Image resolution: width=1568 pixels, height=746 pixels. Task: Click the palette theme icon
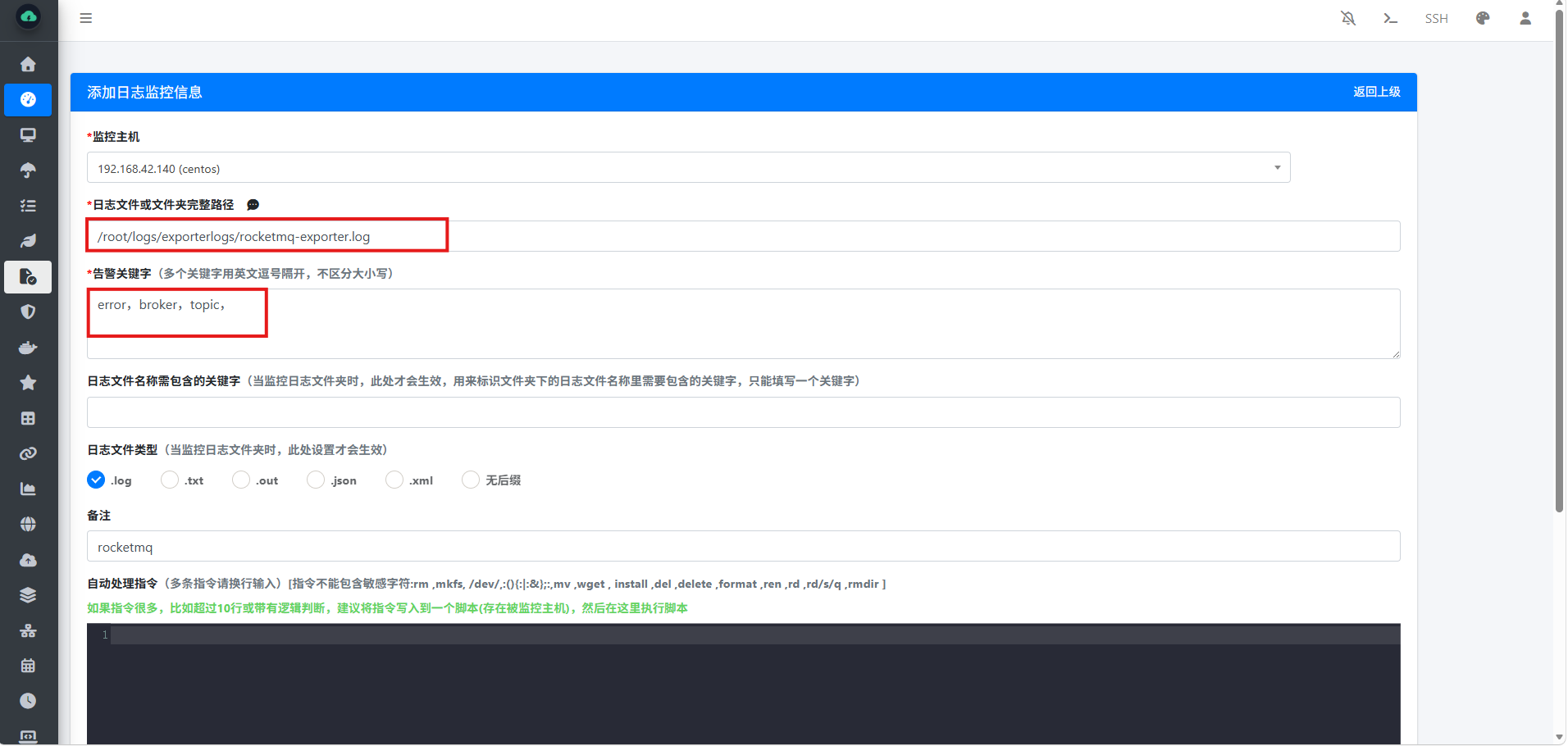click(1481, 18)
